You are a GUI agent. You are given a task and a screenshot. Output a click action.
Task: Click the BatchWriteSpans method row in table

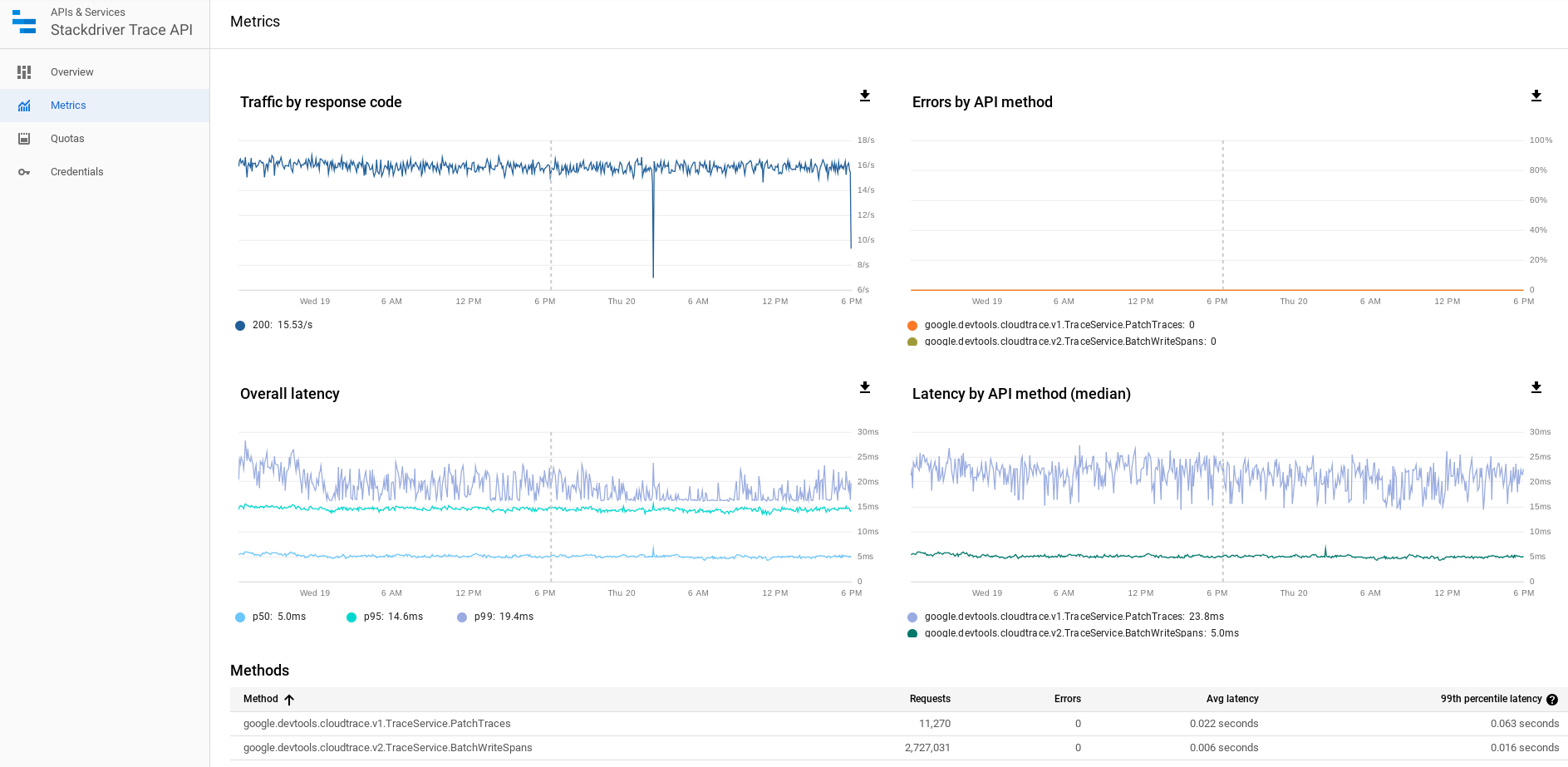coord(898,748)
